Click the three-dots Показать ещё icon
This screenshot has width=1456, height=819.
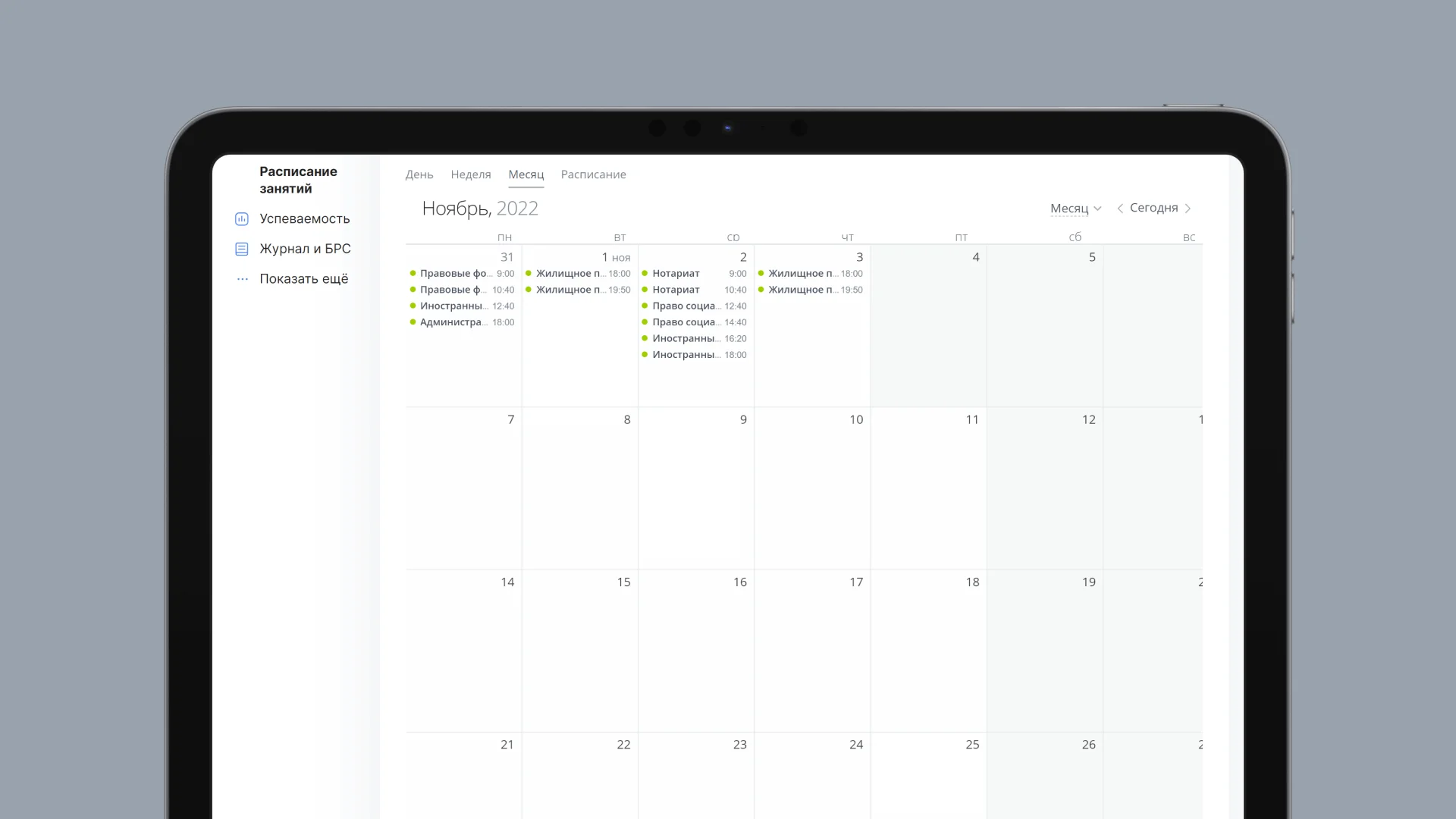click(x=242, y=279)
